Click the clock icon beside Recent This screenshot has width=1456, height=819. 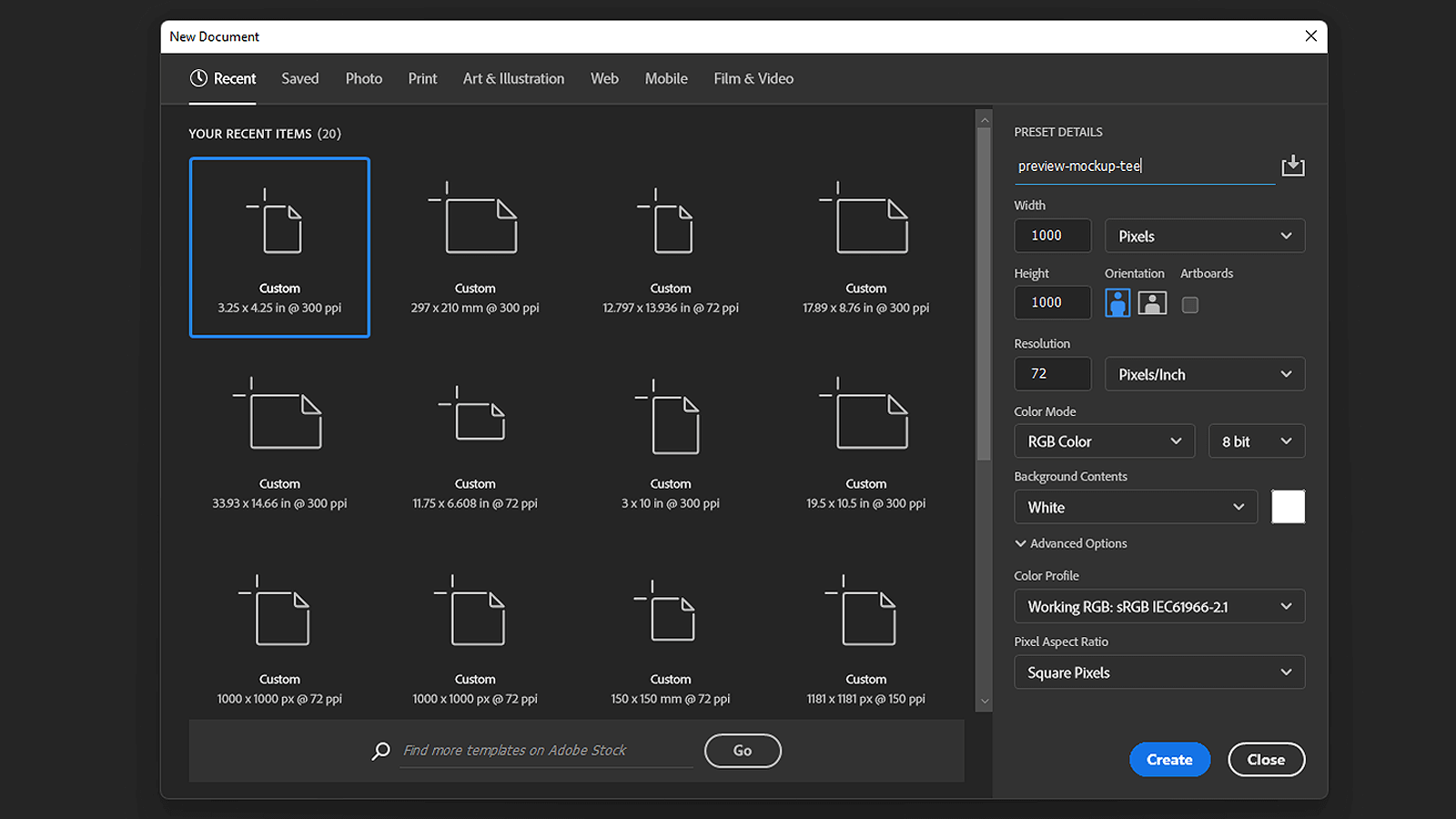197,78
